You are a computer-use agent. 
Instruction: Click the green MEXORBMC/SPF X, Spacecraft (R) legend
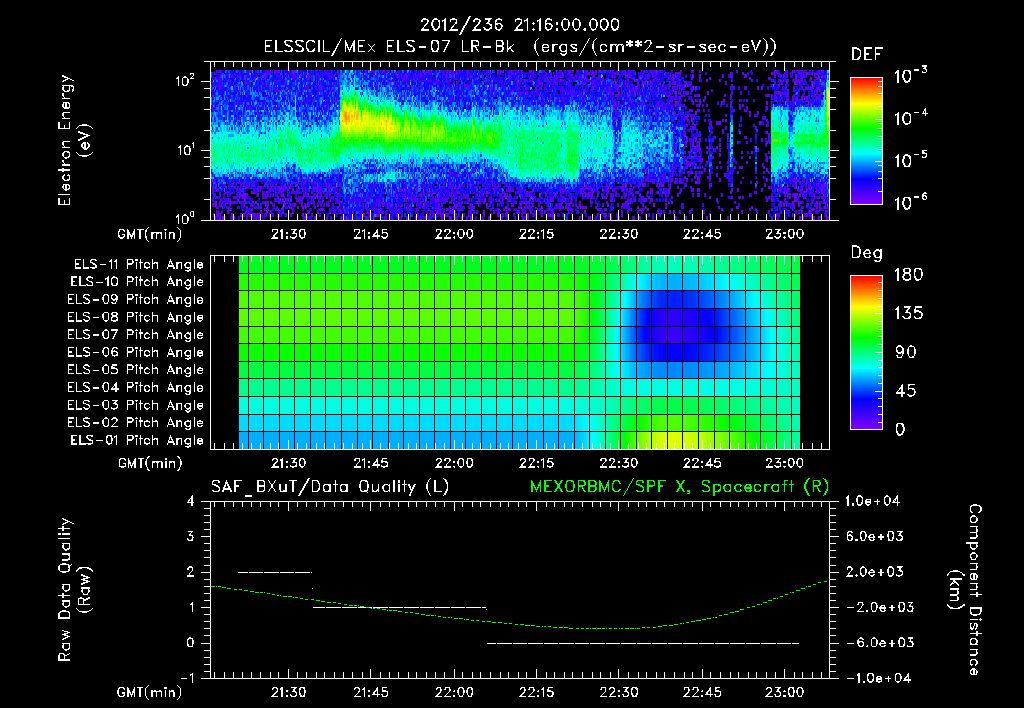679,487
